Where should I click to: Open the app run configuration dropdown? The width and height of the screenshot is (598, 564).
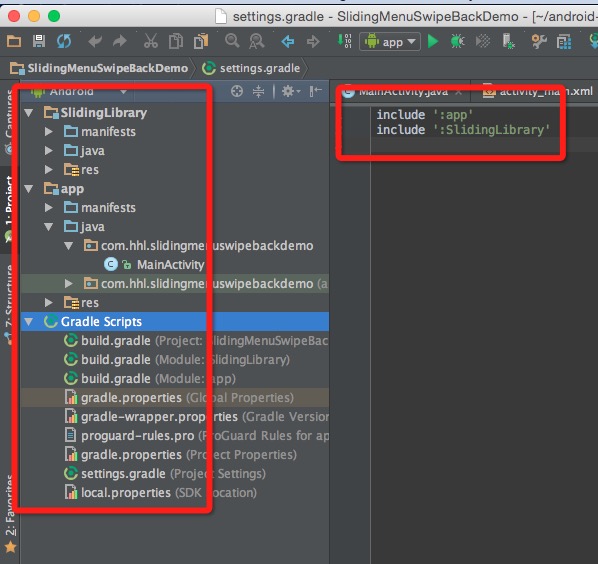[x=390, y=41]
